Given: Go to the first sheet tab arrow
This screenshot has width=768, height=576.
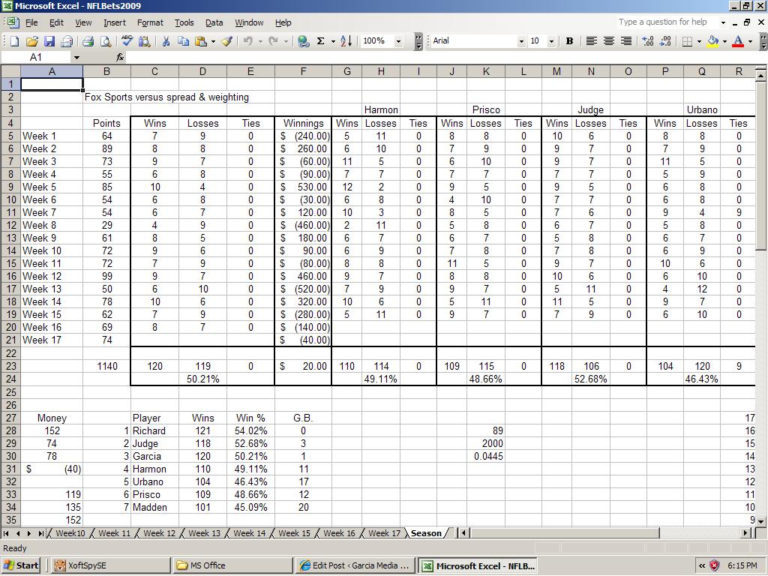Looking at the screenshot, I should tap(6, 533).
